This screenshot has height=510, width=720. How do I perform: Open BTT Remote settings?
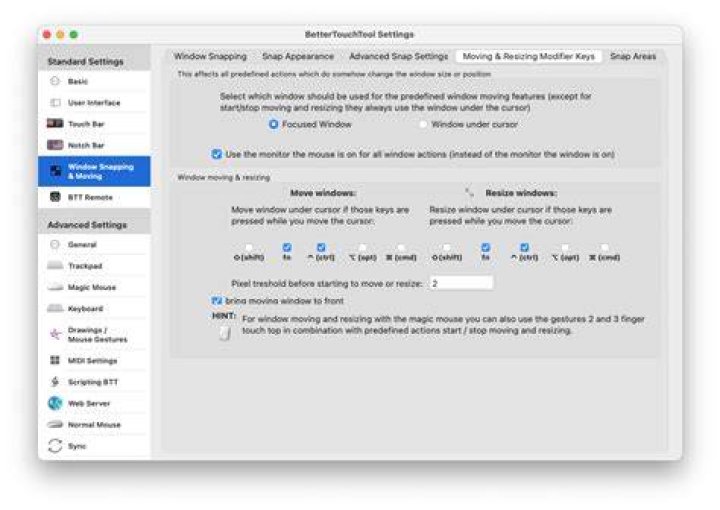[x=95, y=197]
